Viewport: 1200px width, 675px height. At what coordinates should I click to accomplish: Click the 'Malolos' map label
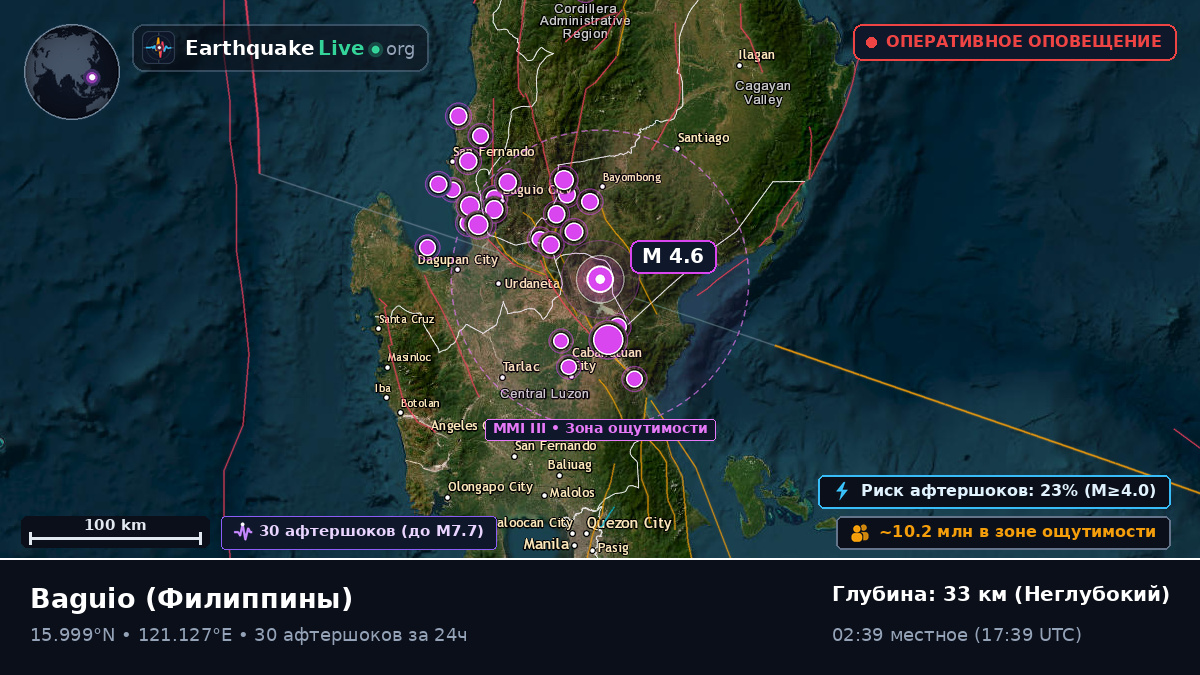coord(573,493)
